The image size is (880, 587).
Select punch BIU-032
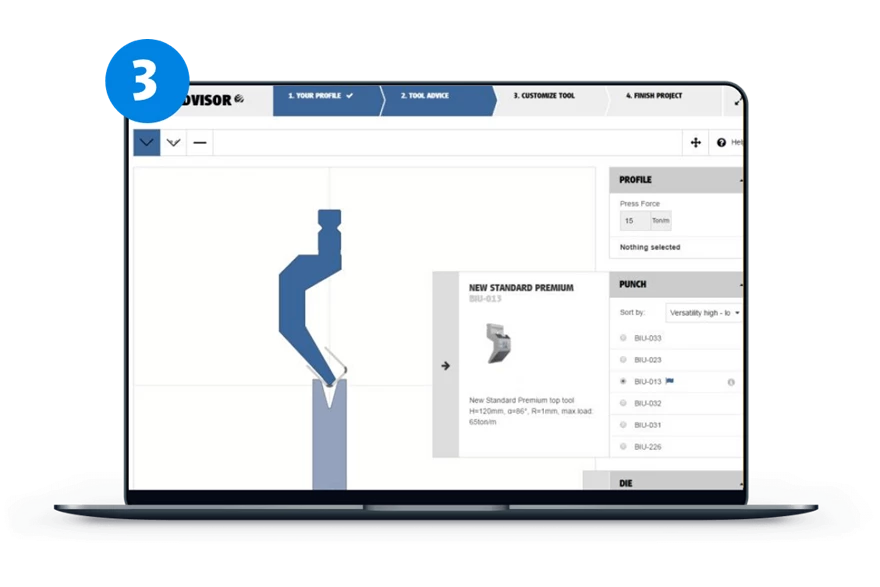point(646,404)
